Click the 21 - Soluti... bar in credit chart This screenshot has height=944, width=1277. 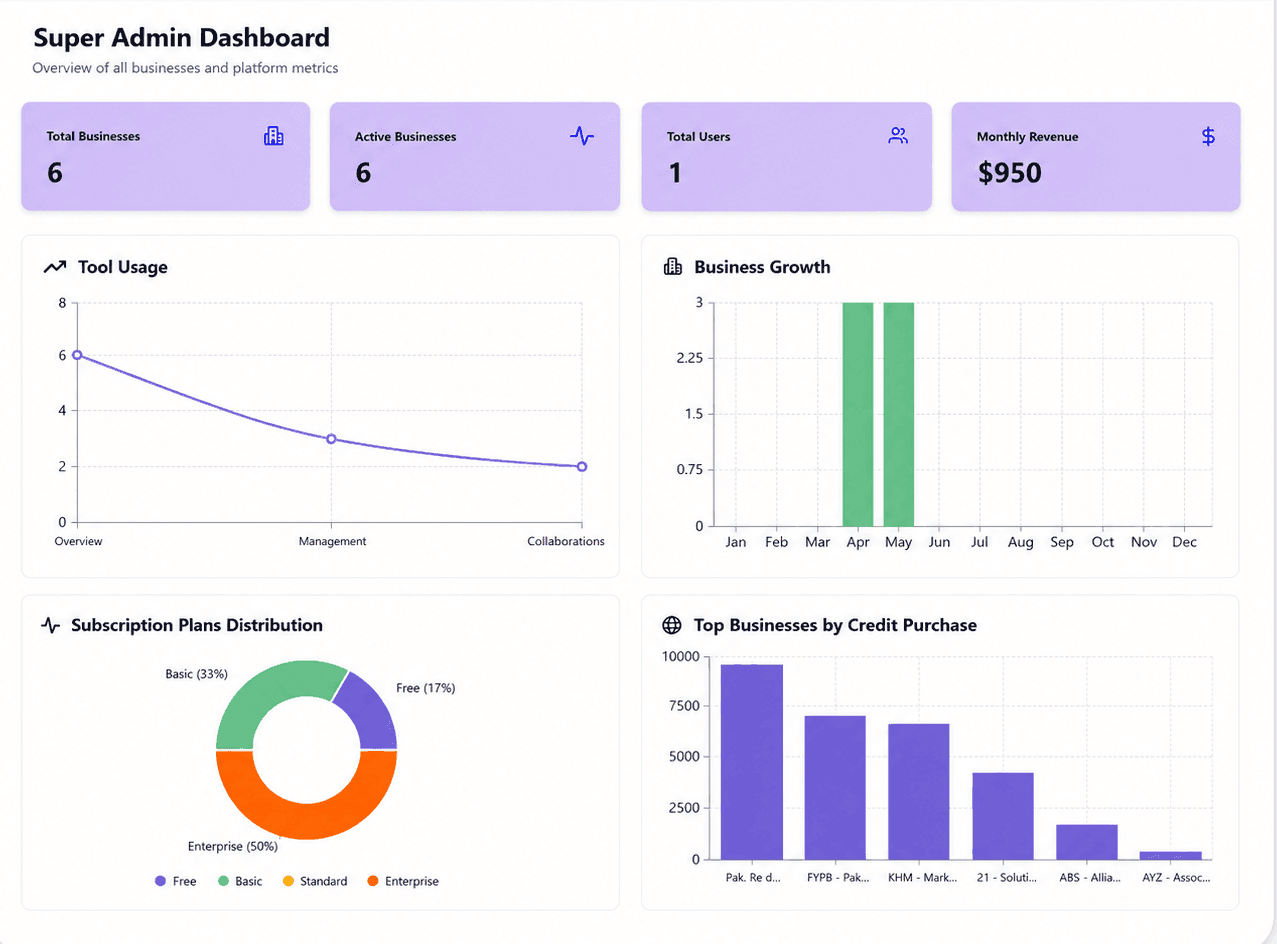1003,816
